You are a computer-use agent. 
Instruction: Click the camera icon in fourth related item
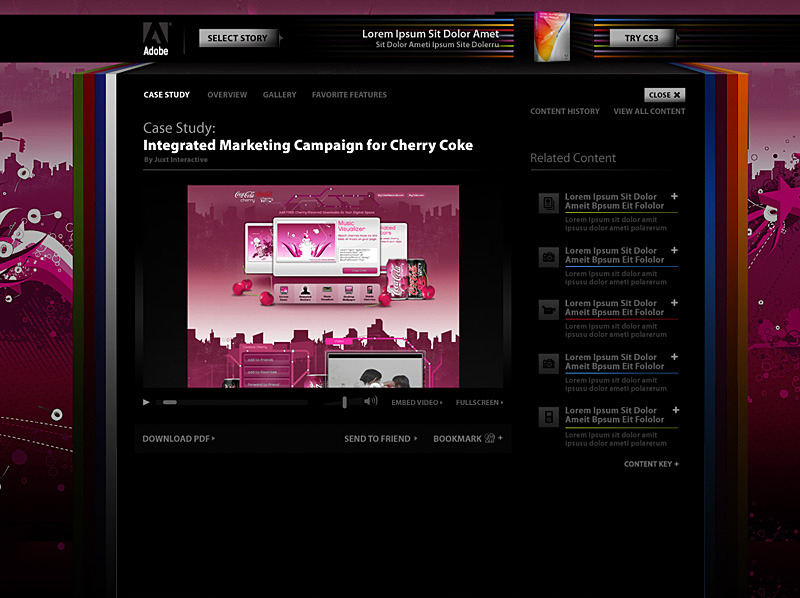[x=549, y=364]
